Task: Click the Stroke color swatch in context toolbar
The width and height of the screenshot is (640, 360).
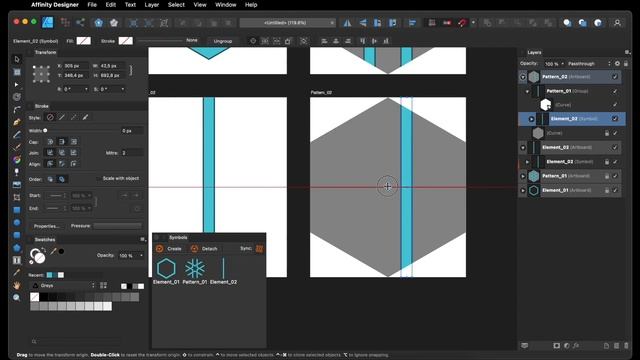Action: point(125,41)
